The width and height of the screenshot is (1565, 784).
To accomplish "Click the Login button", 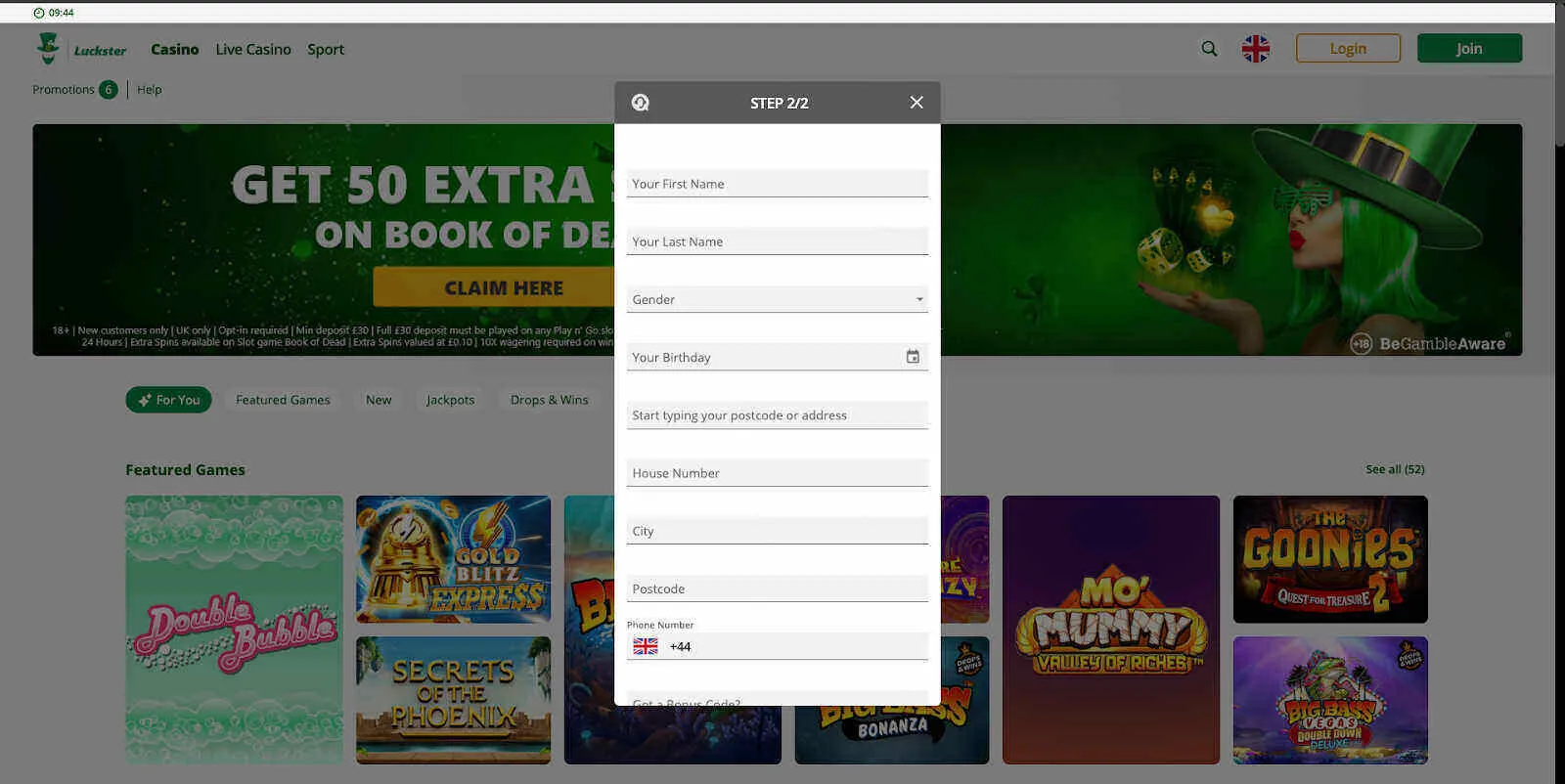I will (x=1348, y=49).
